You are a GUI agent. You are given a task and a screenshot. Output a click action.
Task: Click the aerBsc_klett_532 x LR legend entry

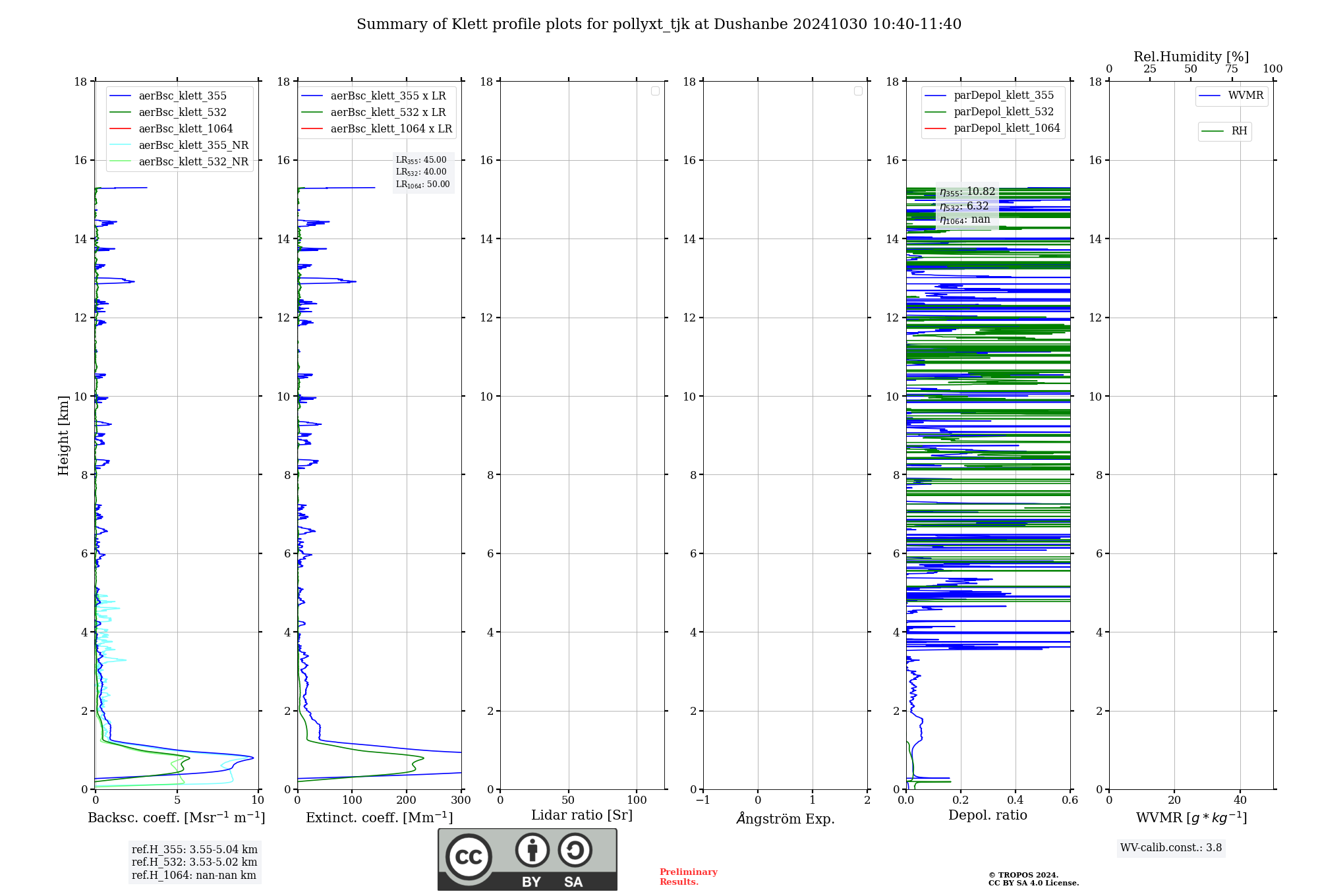[x=374, y=112]
